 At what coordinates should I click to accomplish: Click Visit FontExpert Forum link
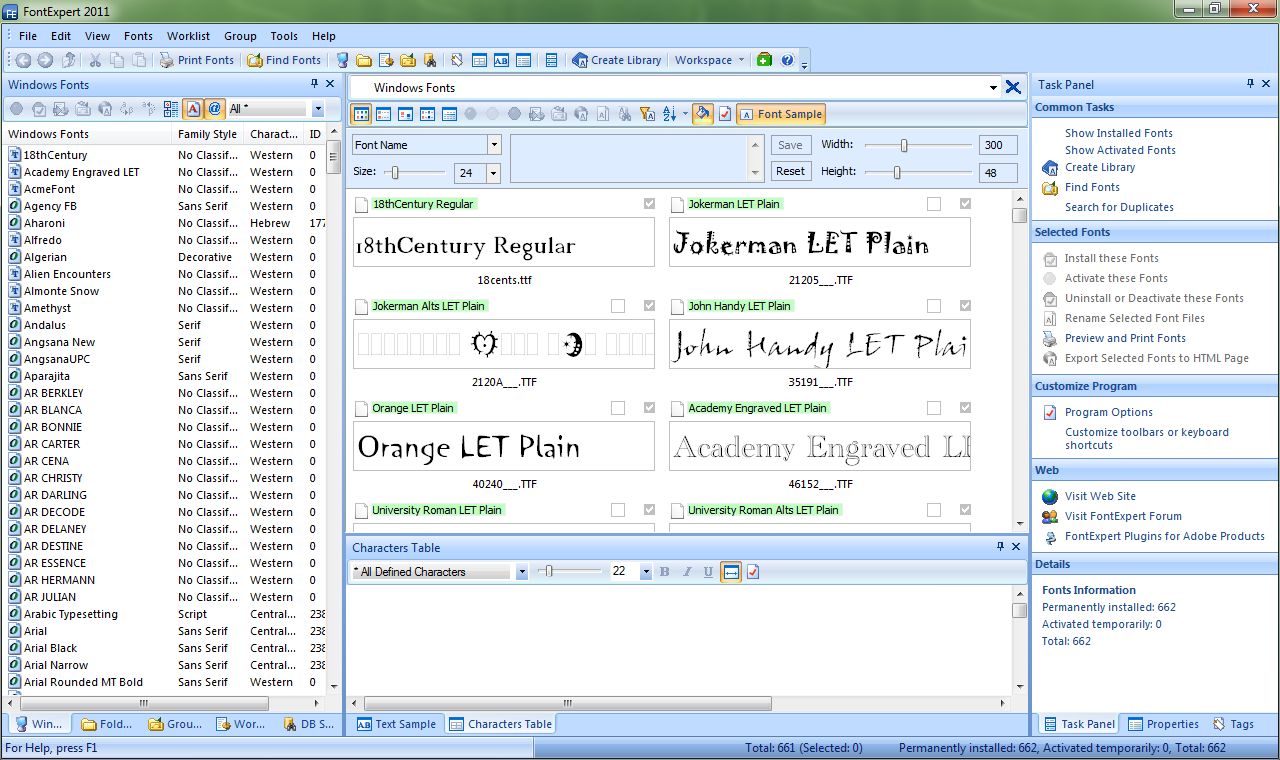coord(1123,516)
